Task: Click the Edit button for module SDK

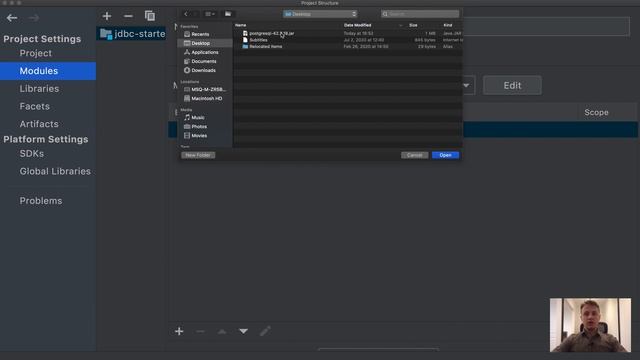Action: [512, 85]
